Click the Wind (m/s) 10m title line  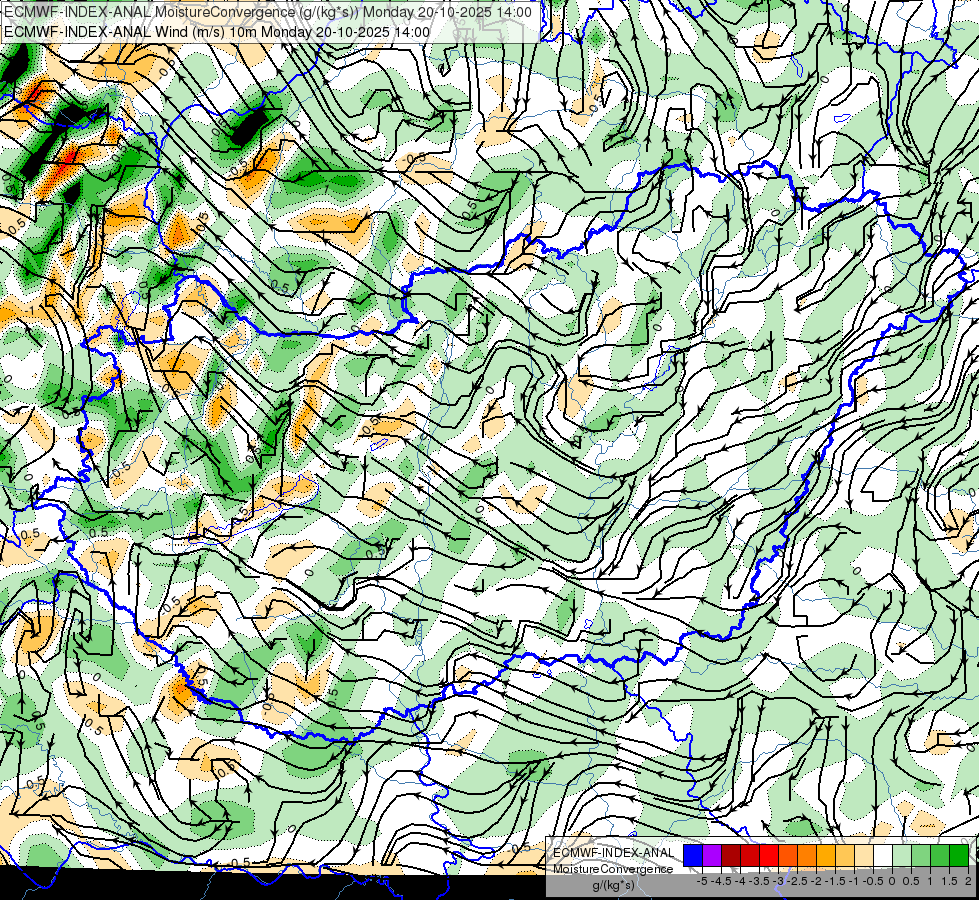pos(217,32)
